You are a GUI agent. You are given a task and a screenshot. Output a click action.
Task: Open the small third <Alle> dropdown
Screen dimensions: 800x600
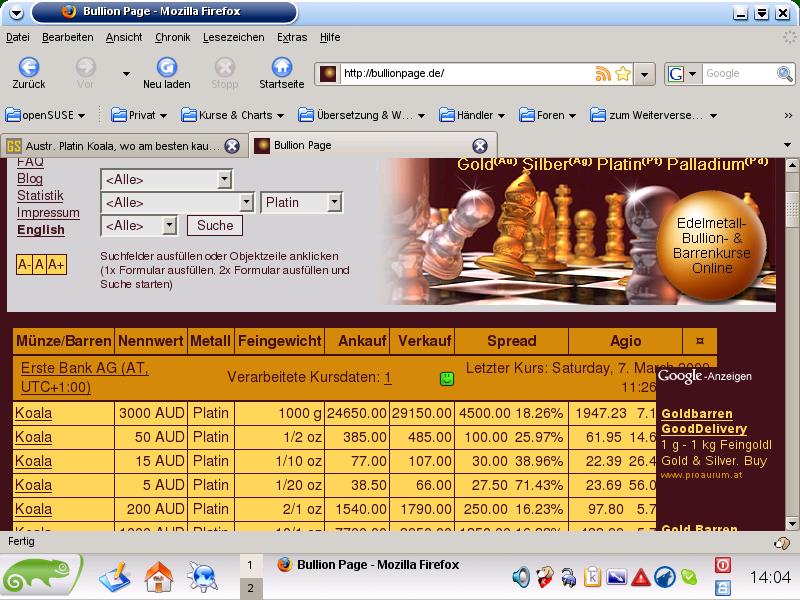click(x=139, y=226)
